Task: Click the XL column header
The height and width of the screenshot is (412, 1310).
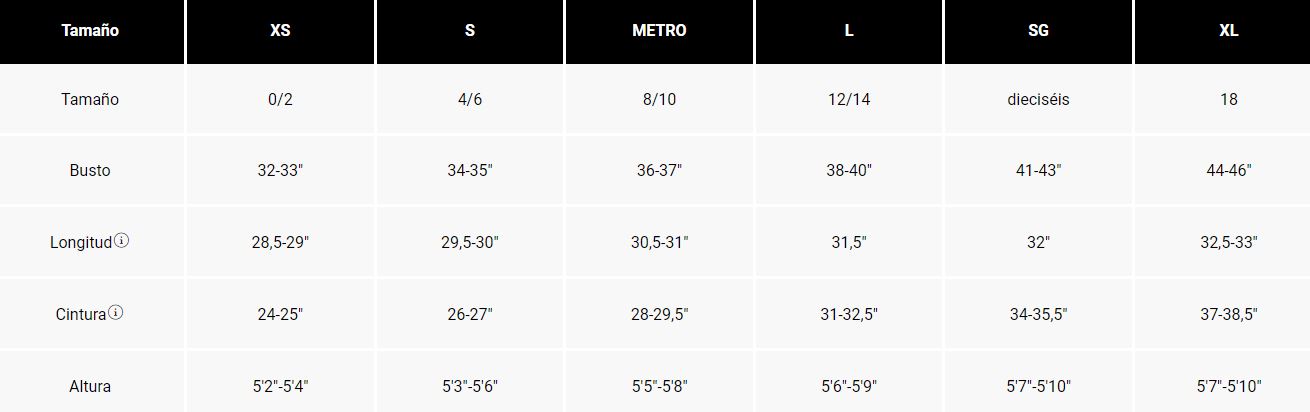Action: coord(1229,31)
